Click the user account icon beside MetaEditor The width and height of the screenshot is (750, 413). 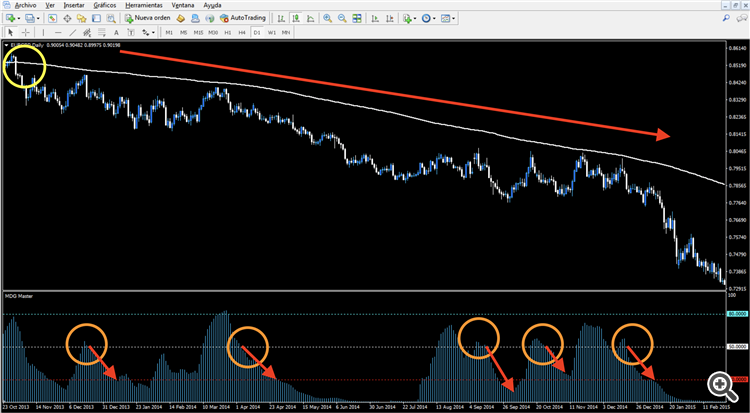tap(195, 18)
